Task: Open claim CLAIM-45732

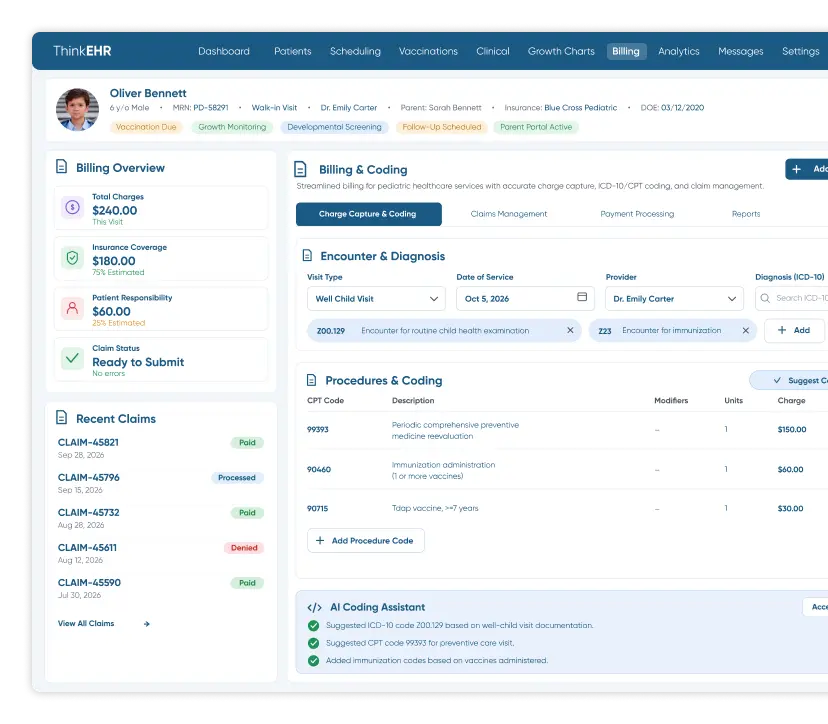Action: tap(89, 513)
